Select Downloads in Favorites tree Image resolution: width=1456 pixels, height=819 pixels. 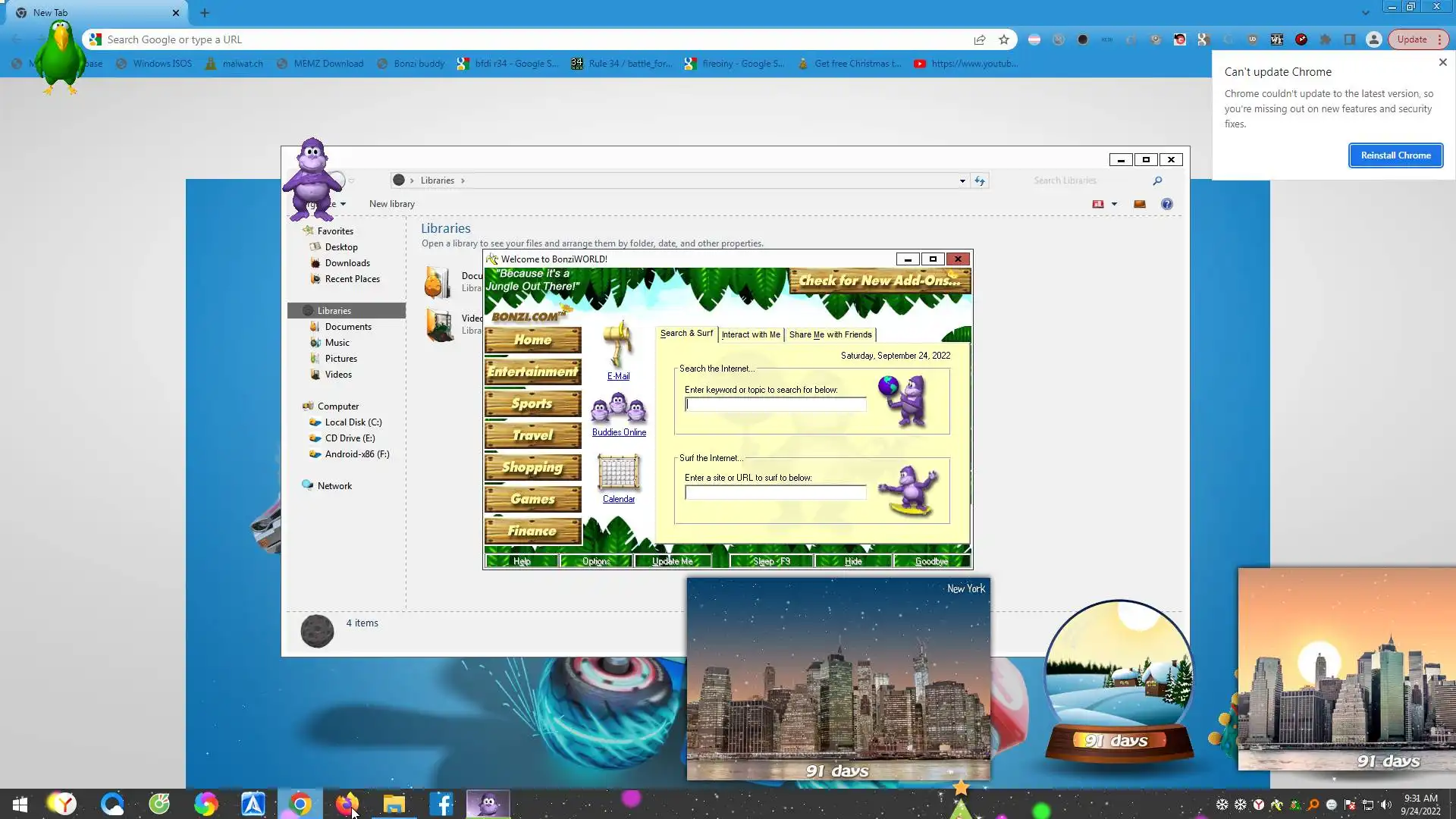tap(347, 263)
